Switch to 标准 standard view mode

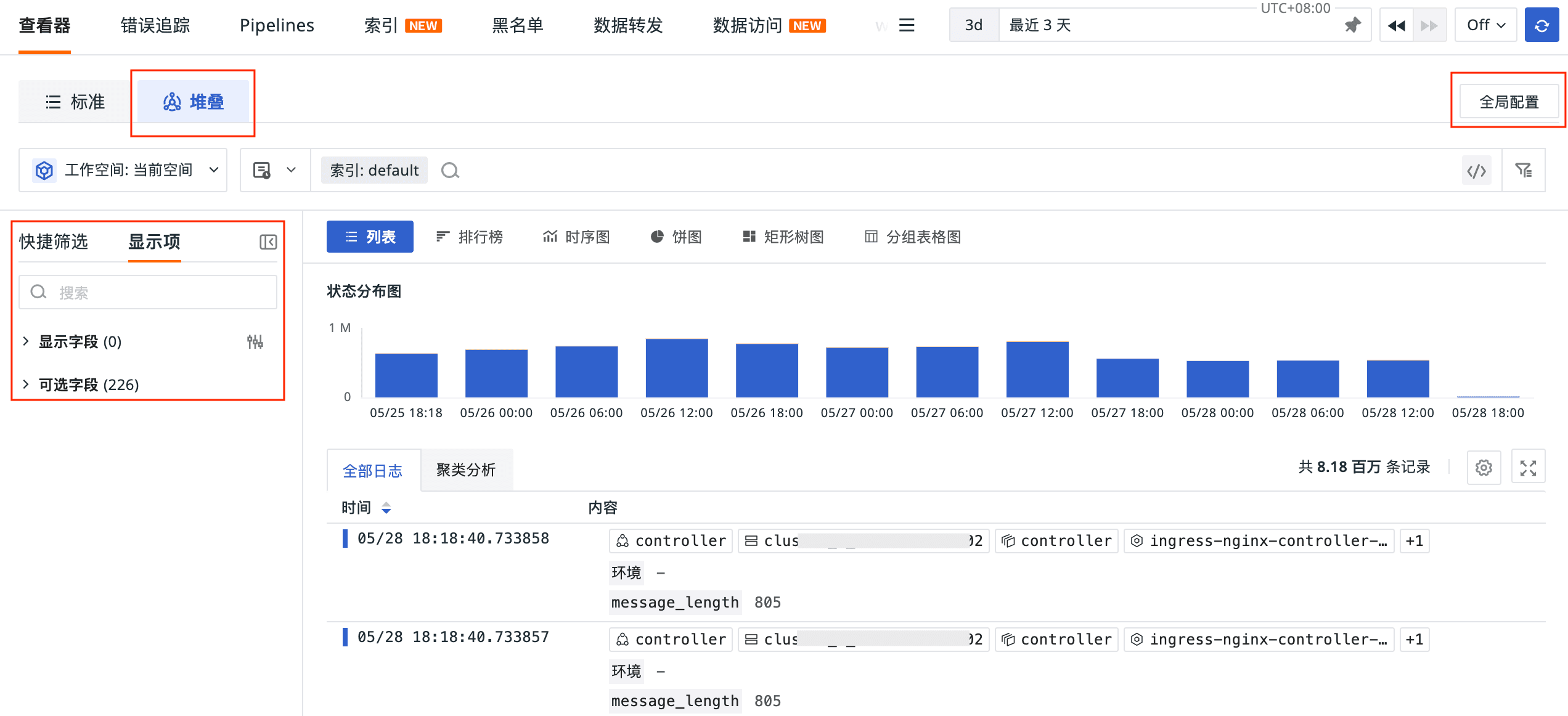[75, 102]
